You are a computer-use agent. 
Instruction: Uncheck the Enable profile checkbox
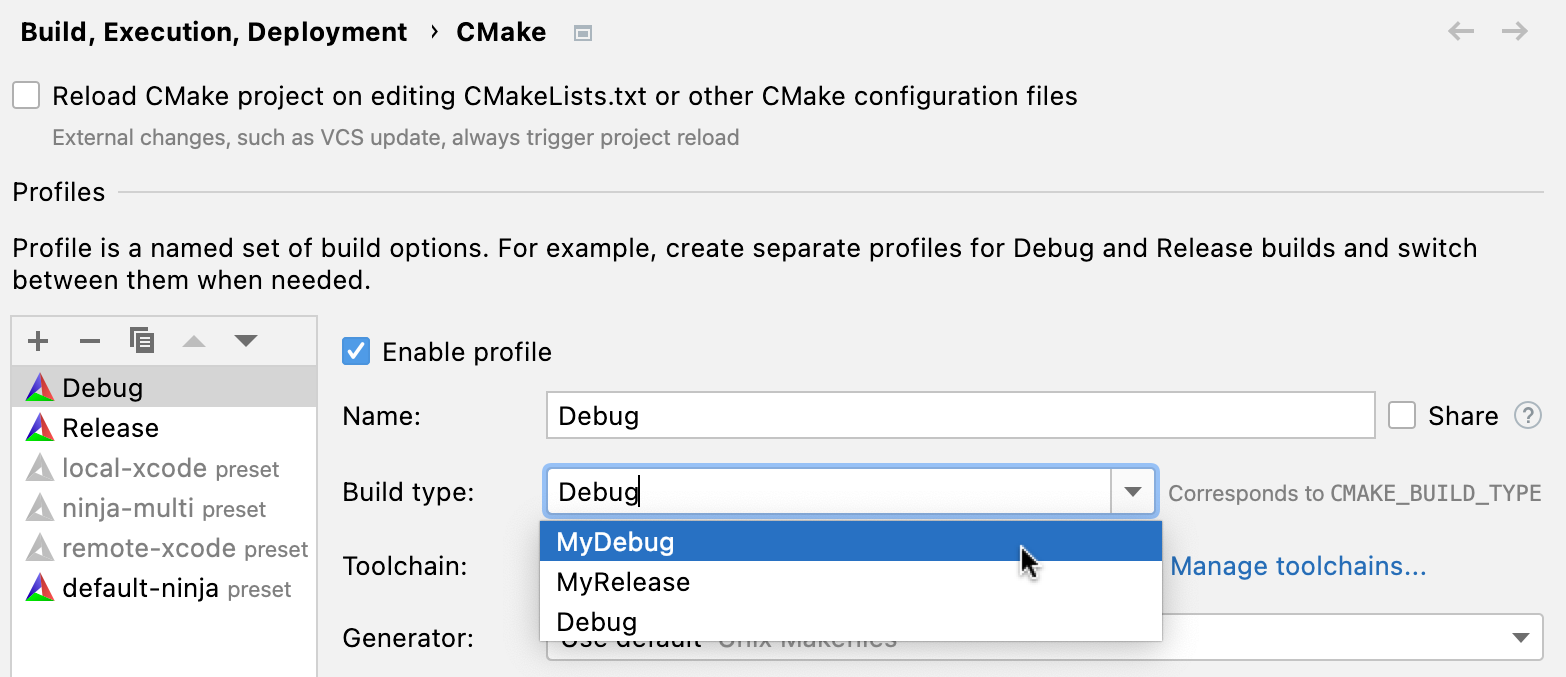click(356, 352)
